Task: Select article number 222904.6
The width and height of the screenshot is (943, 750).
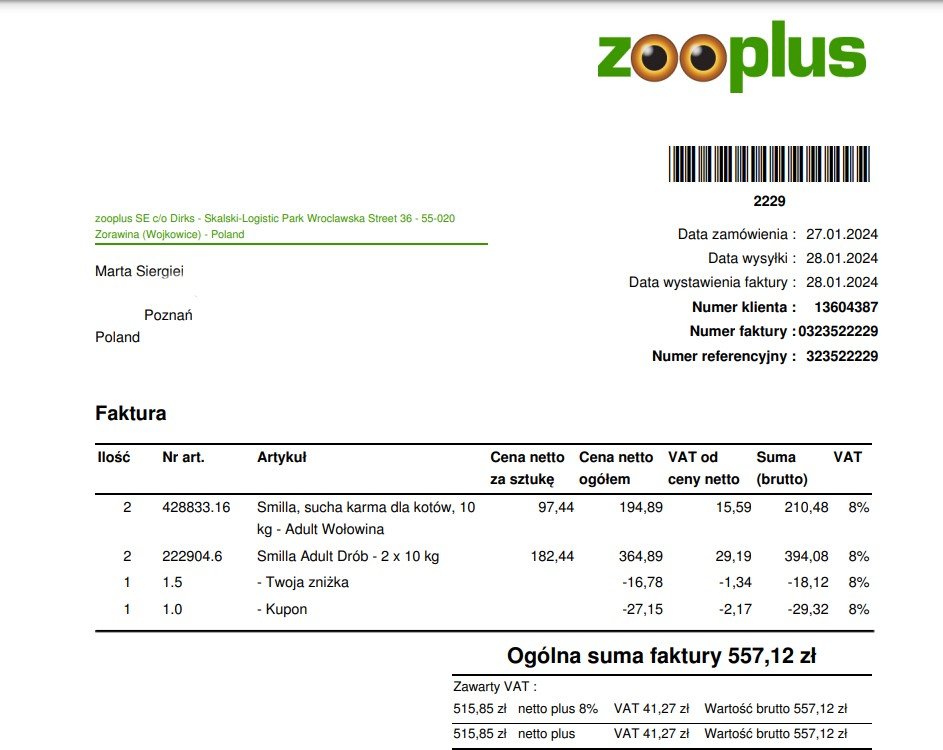Action: (192, 556)
